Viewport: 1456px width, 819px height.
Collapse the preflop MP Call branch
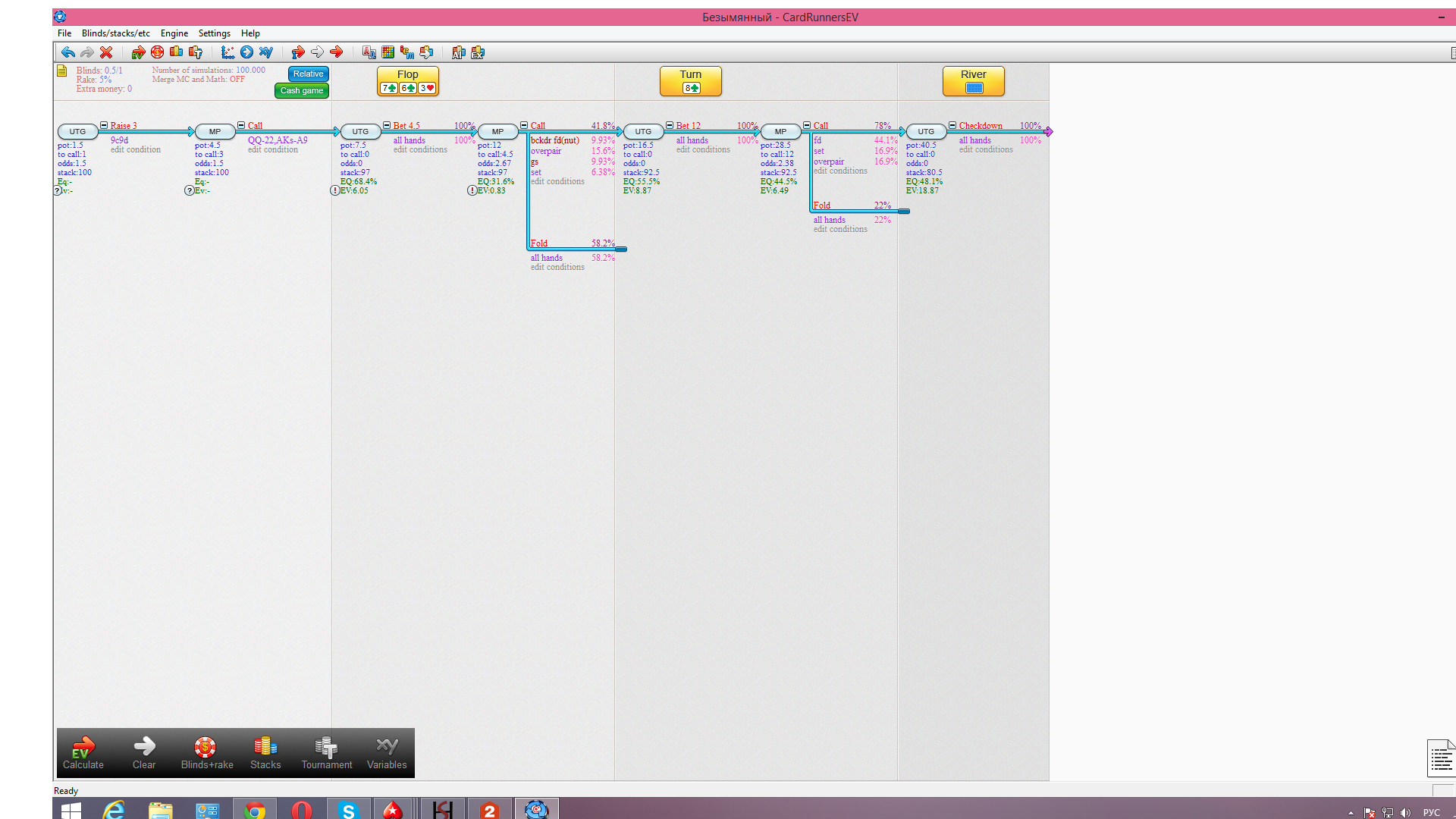[241, 125]
